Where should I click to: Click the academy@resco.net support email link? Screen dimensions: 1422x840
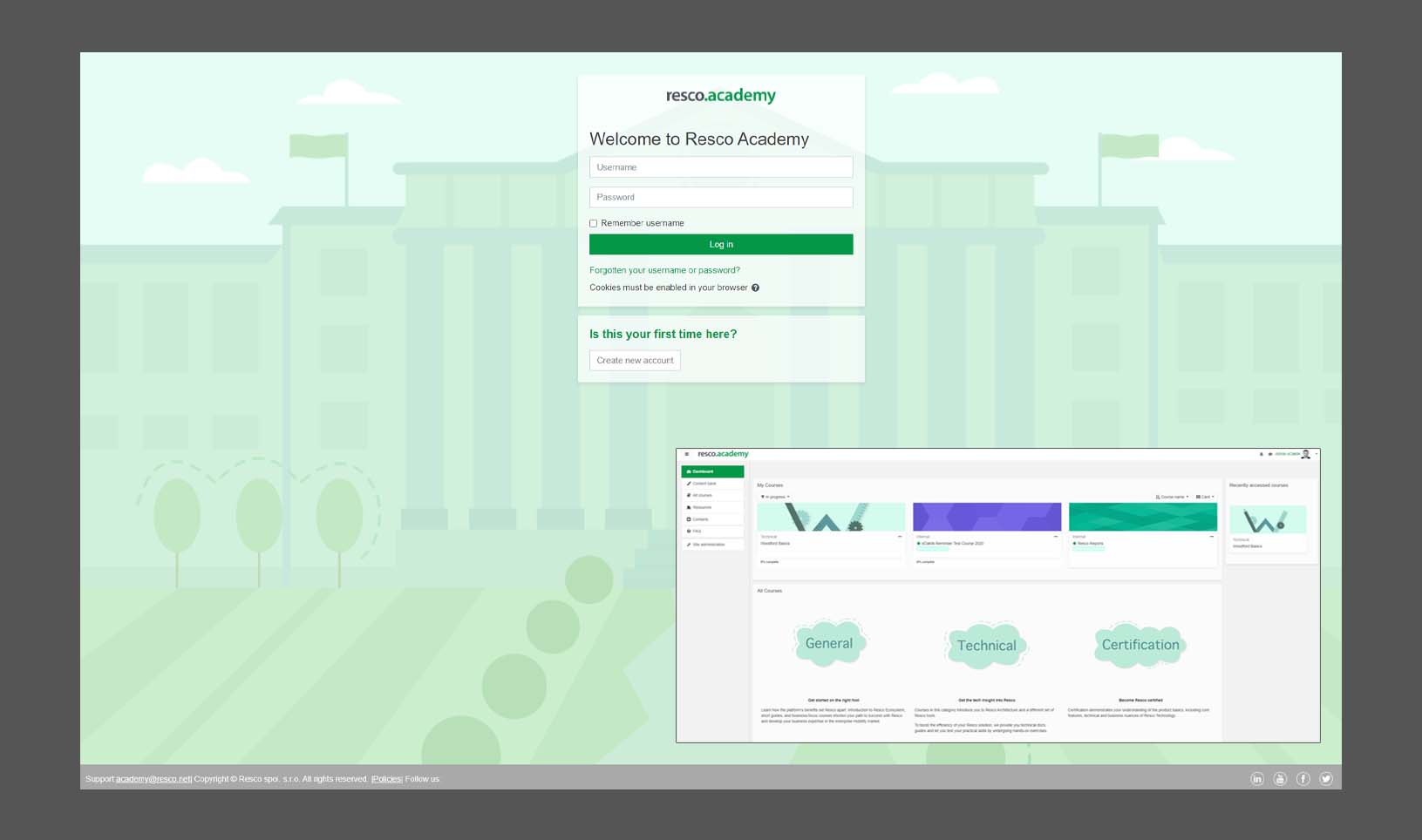point(153,779)
